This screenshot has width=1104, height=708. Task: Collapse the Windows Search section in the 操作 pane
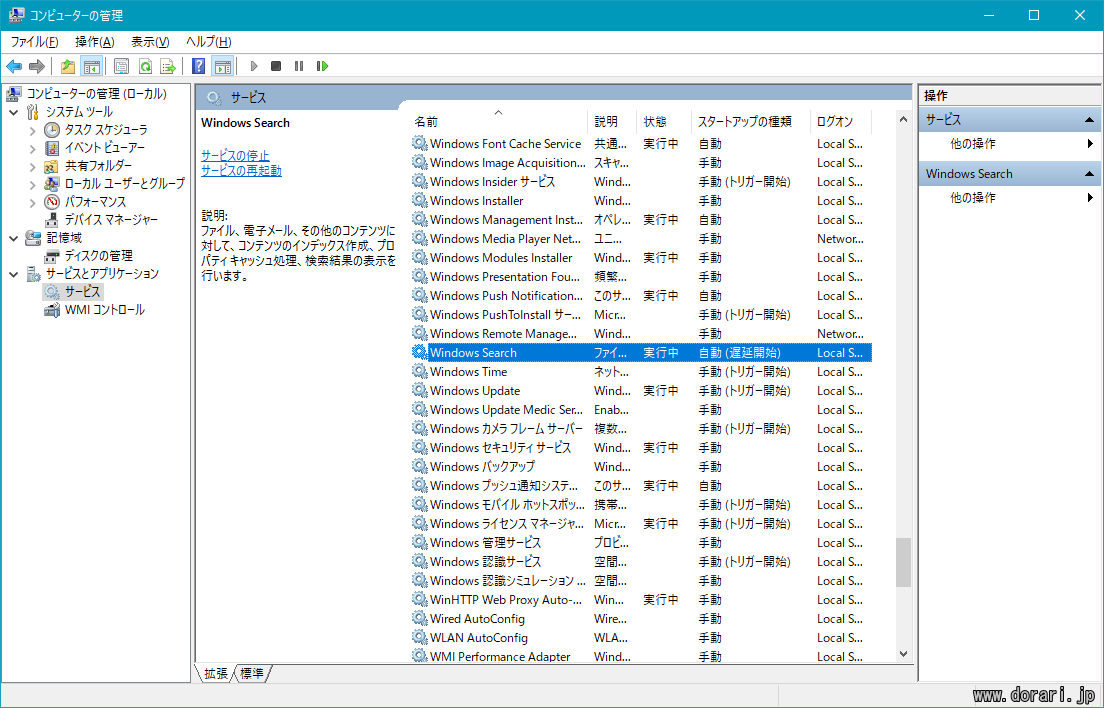(1089, 174)
